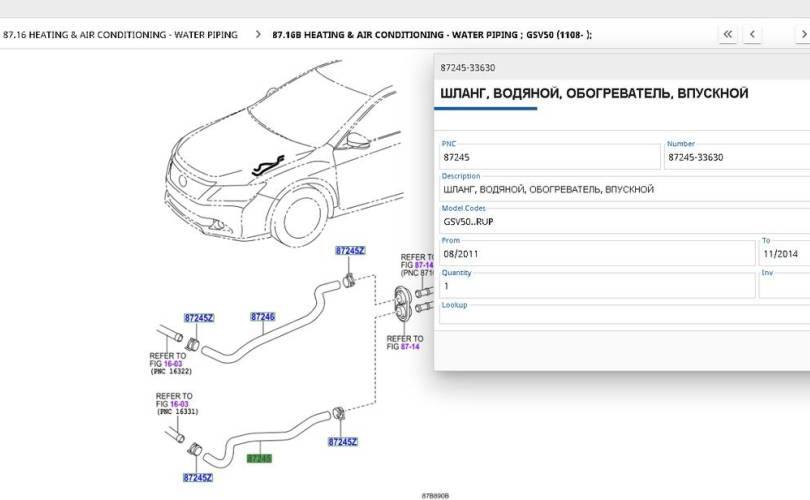The width and height of the screenshot is (810, 500).
Task: Click the From date field 08/2011
Action: click(x=597, y=254)
